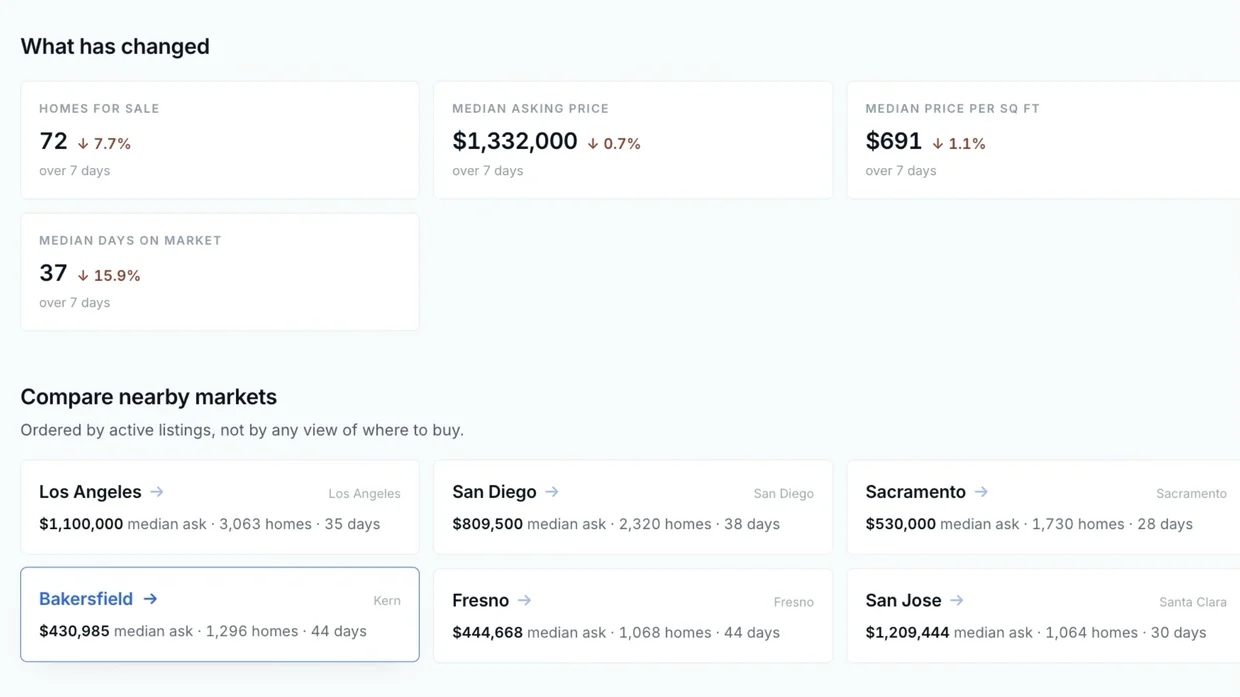Click the 'What has changed' heading

[x=115, y=47]
